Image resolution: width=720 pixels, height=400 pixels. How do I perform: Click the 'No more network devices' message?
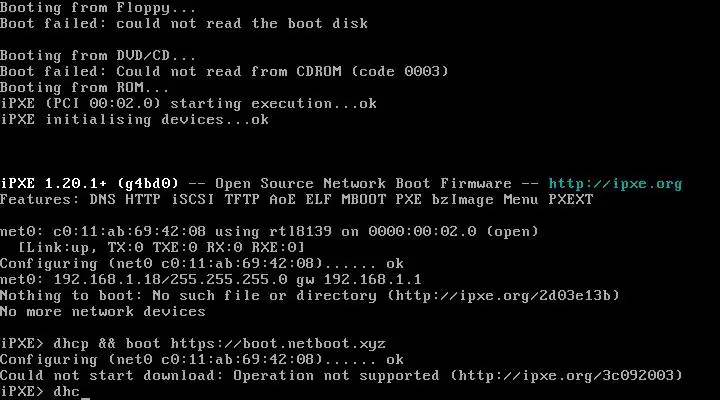pos(102,312)
